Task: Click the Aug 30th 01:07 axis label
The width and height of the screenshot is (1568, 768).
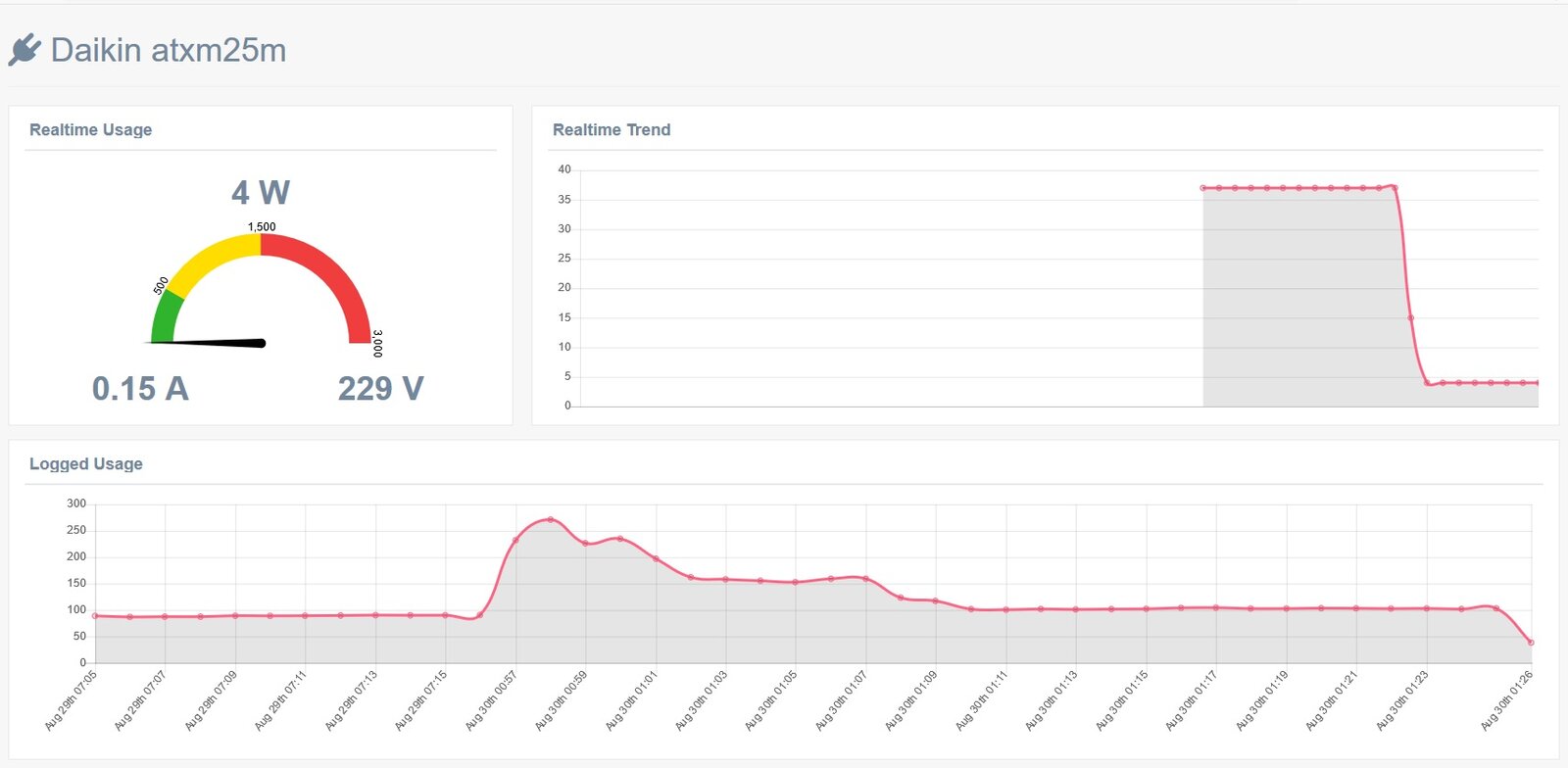Action: pos(841,700)
